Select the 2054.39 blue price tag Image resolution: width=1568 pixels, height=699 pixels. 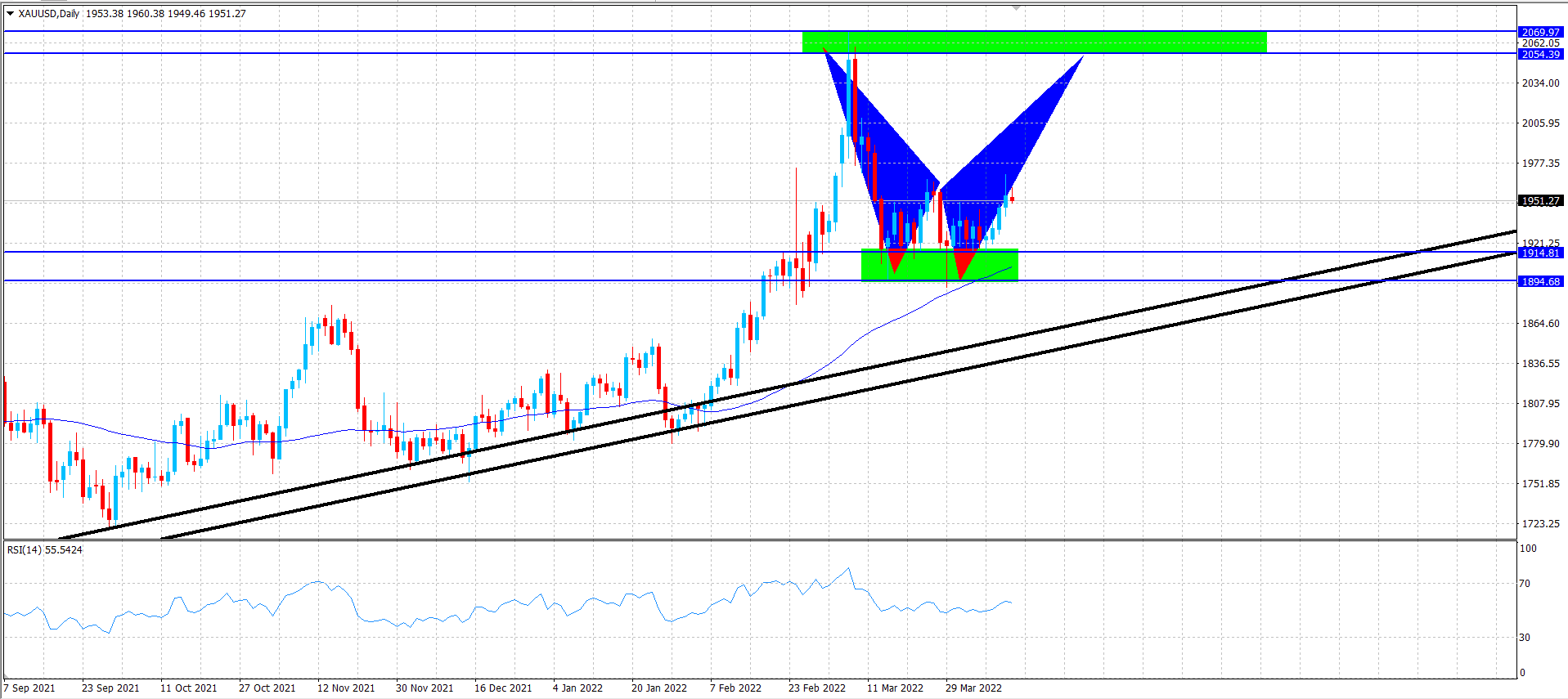(x=1540, y=54)
